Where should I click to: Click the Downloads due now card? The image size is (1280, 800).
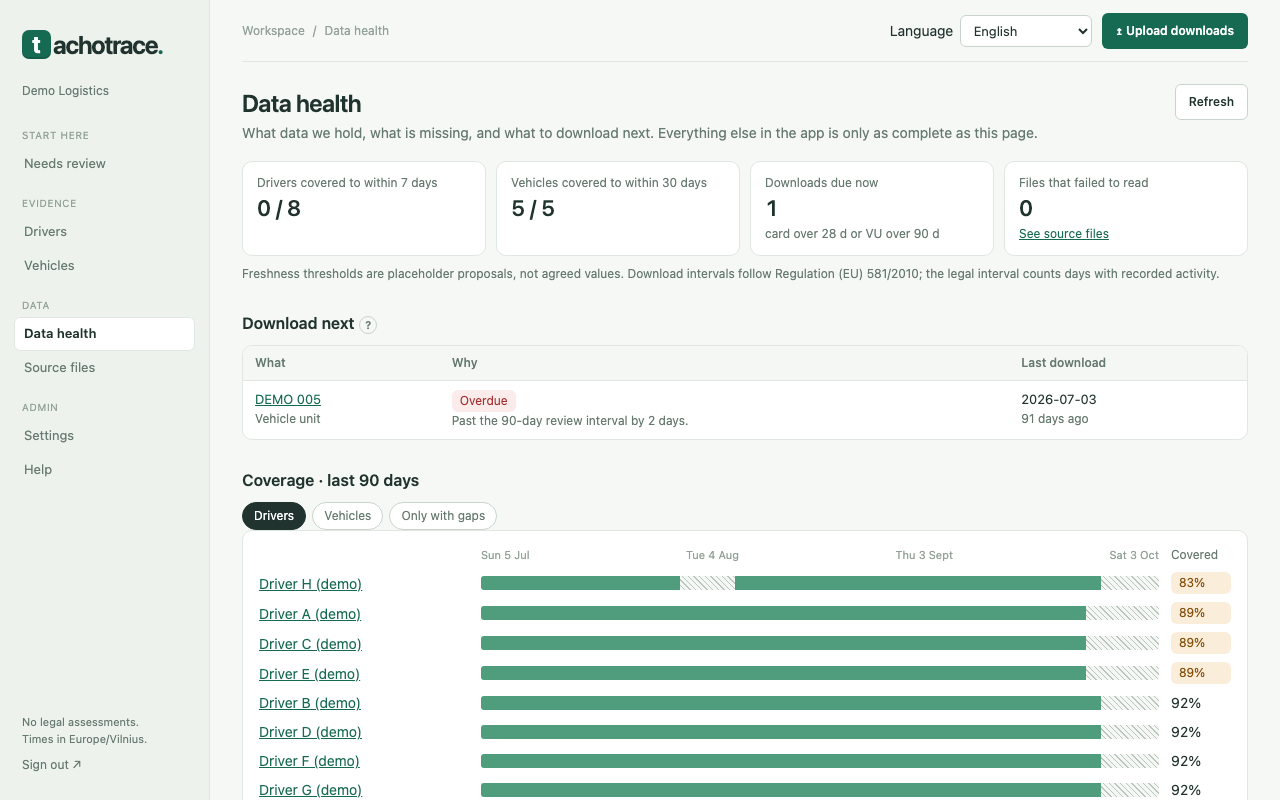872,208
